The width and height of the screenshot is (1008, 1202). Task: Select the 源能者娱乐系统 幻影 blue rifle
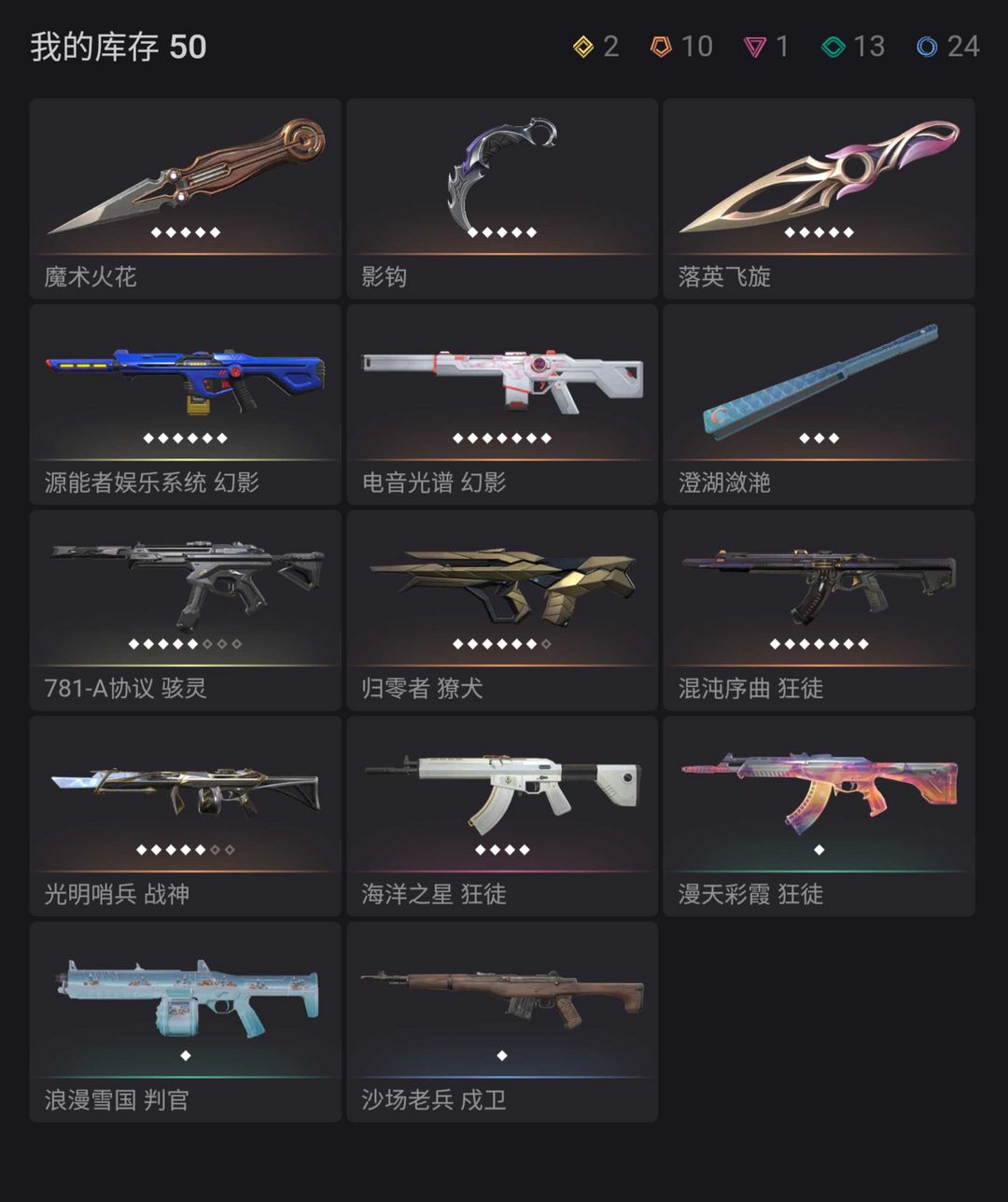click(x=186, y=404)
